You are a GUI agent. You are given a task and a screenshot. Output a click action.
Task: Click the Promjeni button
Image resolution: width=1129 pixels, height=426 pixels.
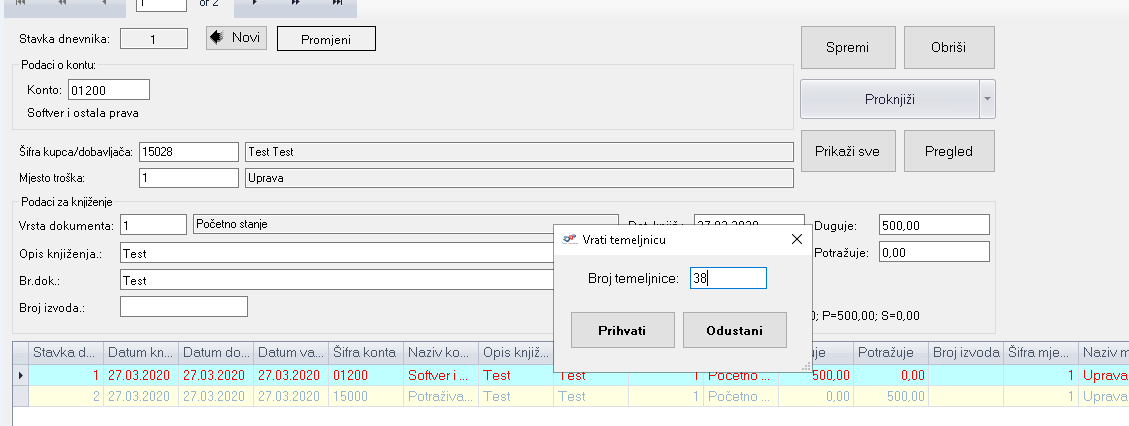(x=326, y=39)
